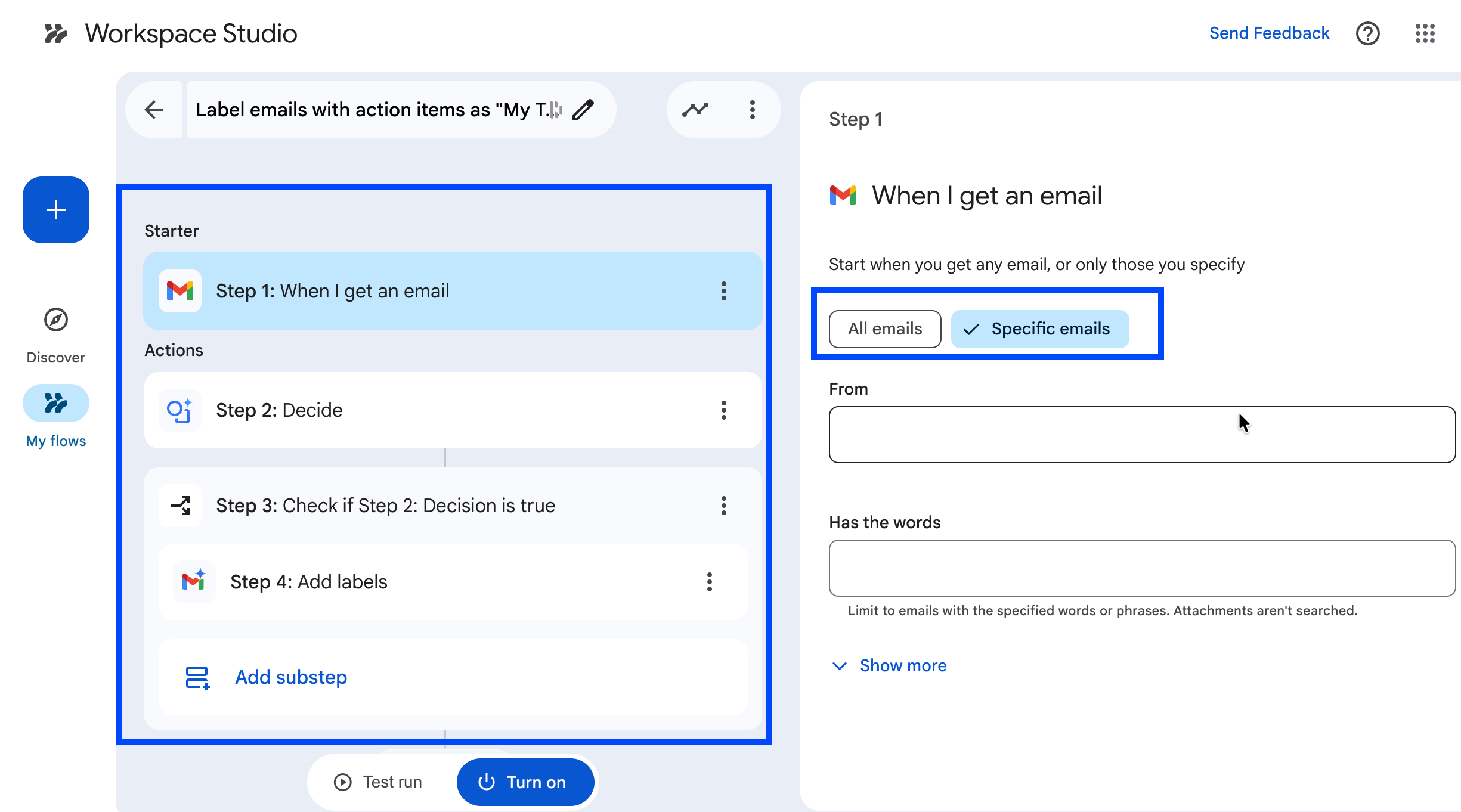Screen dimensions: 1461x812
Task: Click the pencil edit title icon
Action: click(x=583, y=110)
